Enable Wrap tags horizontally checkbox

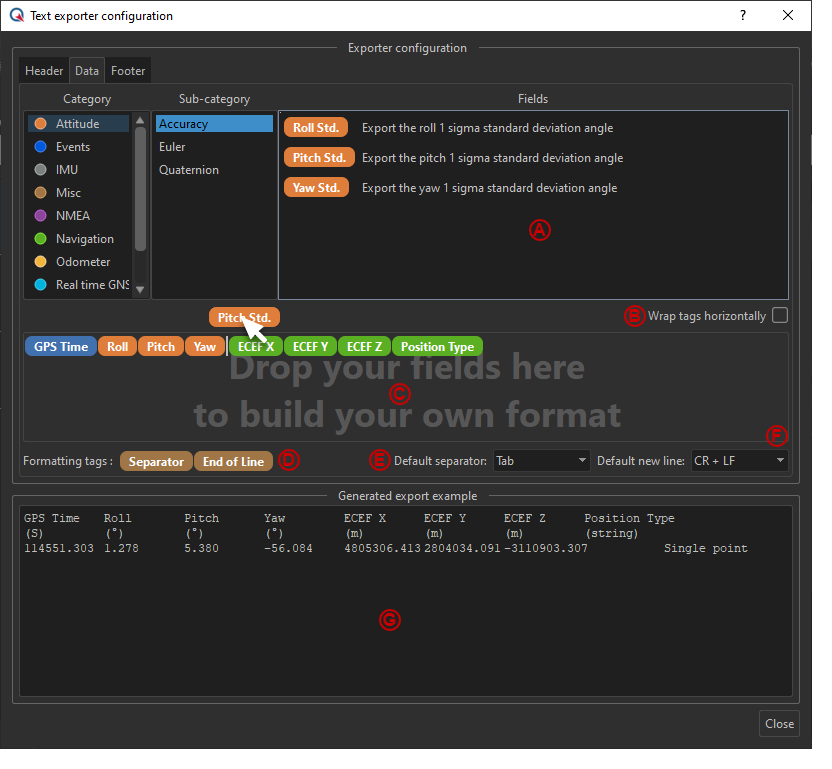coord(779,316)
